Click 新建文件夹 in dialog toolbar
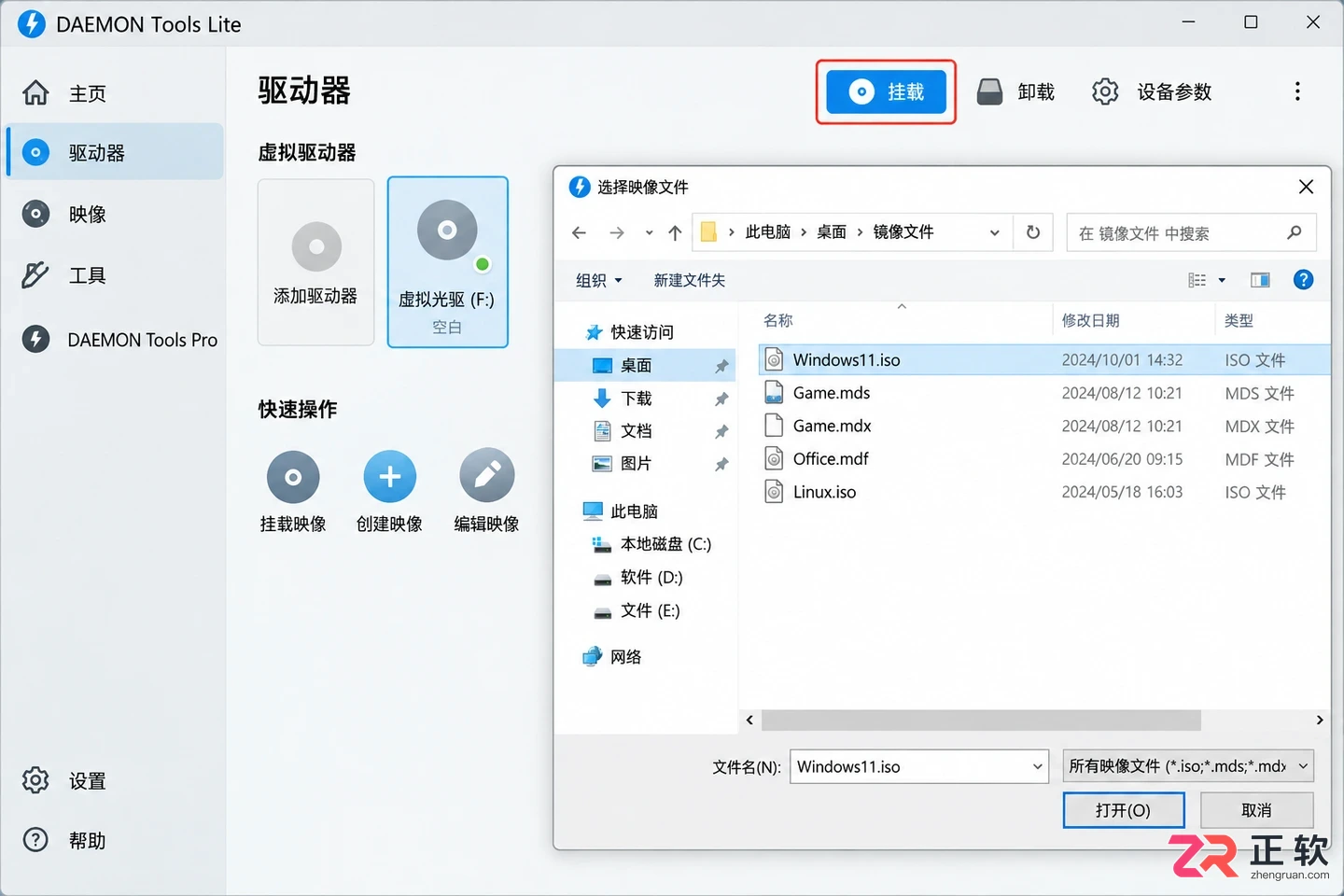The height and width of the screenshot is (896, 1344). point(690,280)
